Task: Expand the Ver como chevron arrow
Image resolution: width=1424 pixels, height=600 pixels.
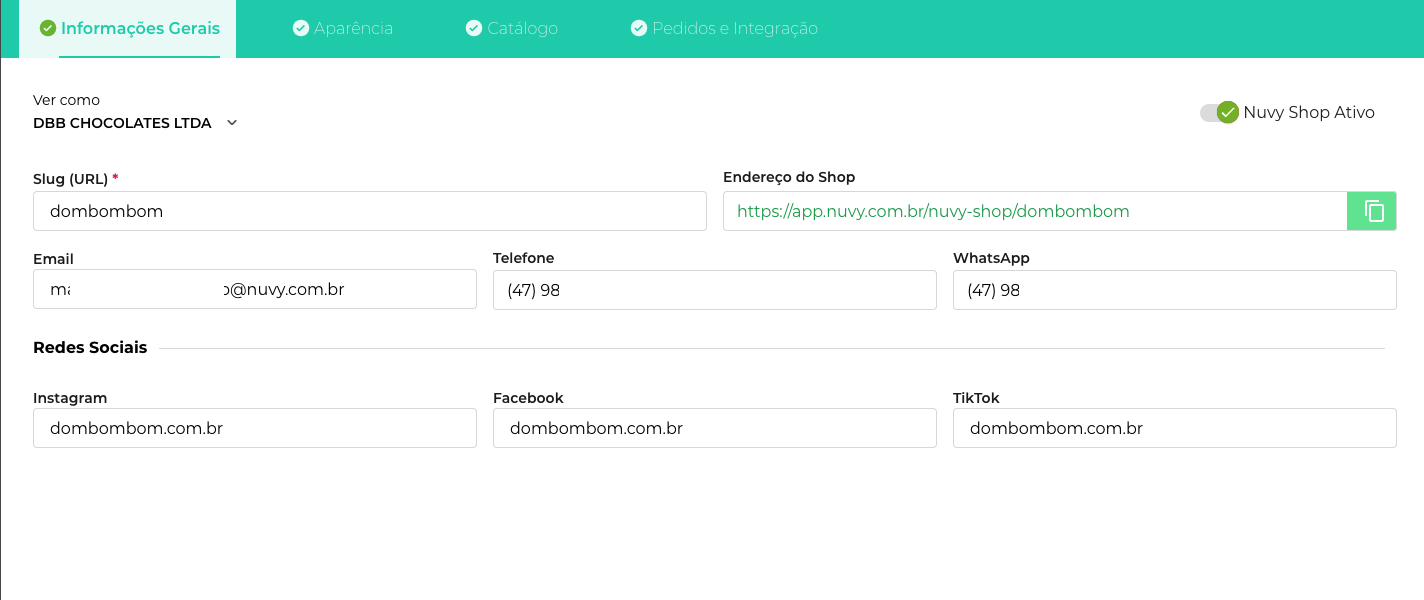Action: (x=232, y=123)
